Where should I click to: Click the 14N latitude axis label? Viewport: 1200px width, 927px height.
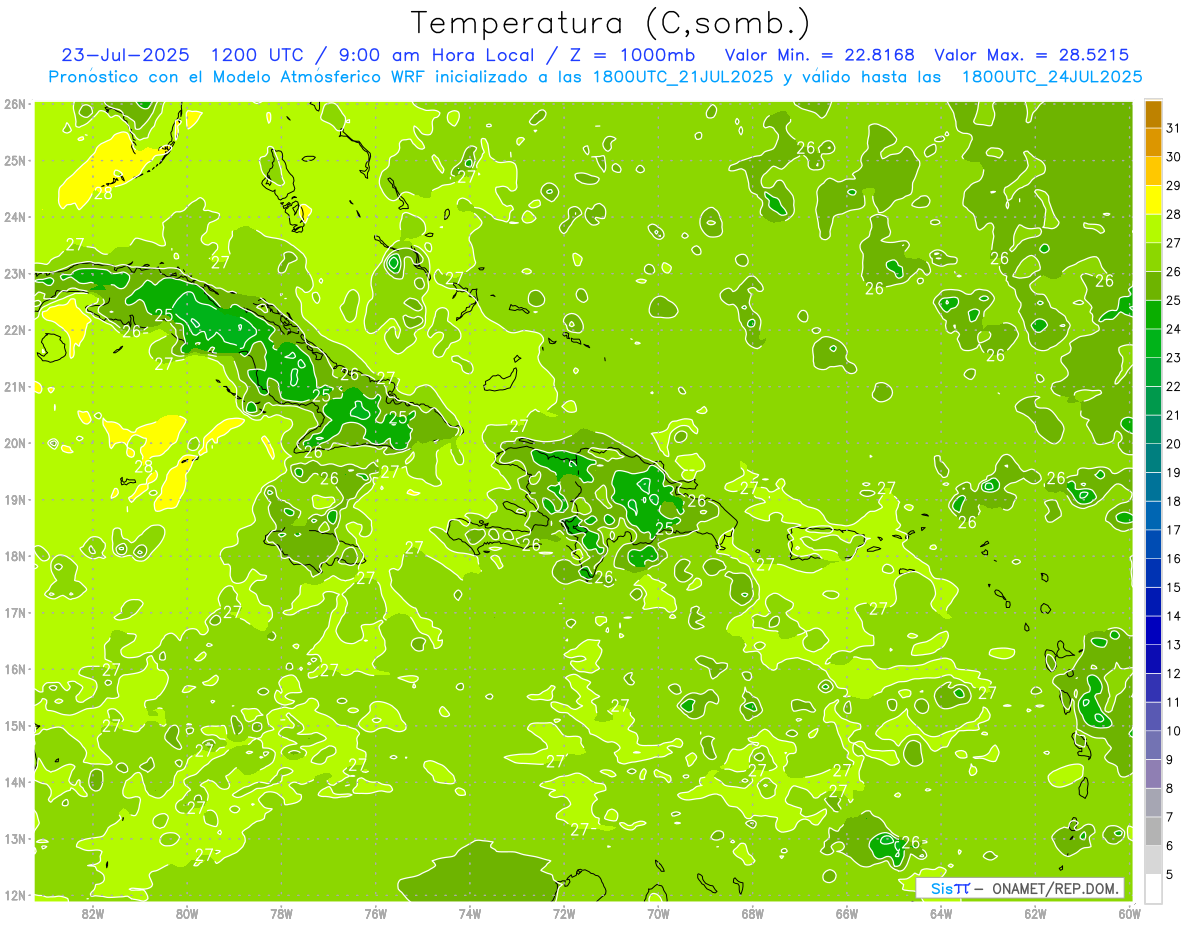pyautogui.click(x=15, y=782)
